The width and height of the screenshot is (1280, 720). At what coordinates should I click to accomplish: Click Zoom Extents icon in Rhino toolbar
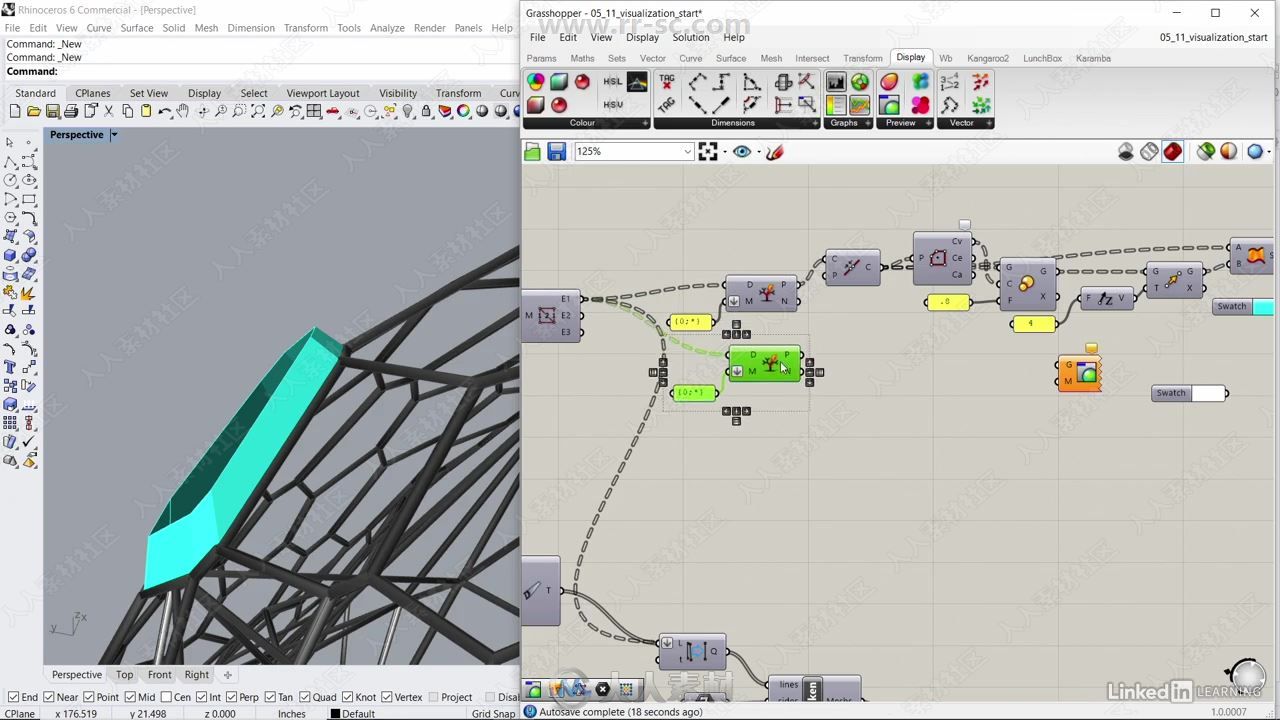click(258, 111)
